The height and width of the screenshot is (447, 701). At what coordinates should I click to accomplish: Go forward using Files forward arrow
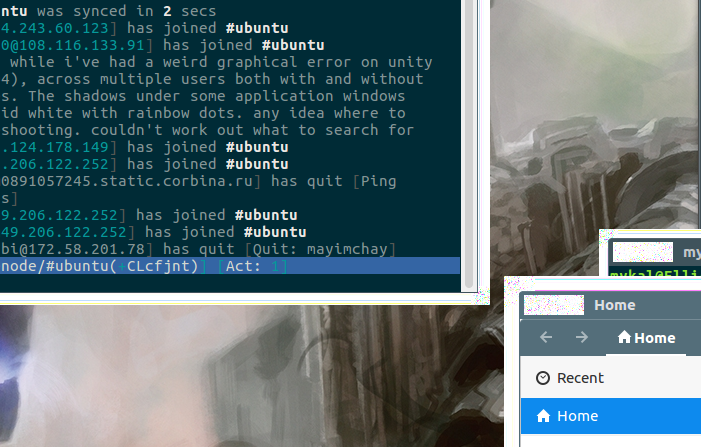[x=582, y=337]
